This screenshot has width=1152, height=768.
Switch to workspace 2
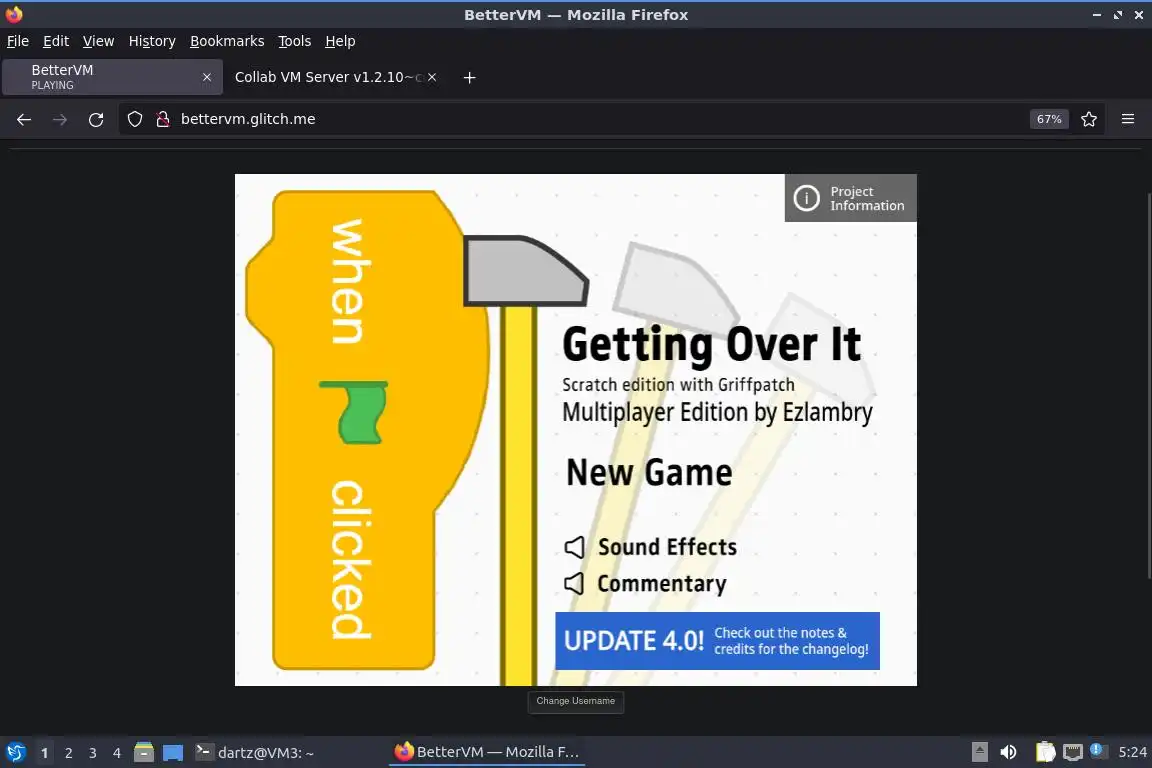(68, 753)
